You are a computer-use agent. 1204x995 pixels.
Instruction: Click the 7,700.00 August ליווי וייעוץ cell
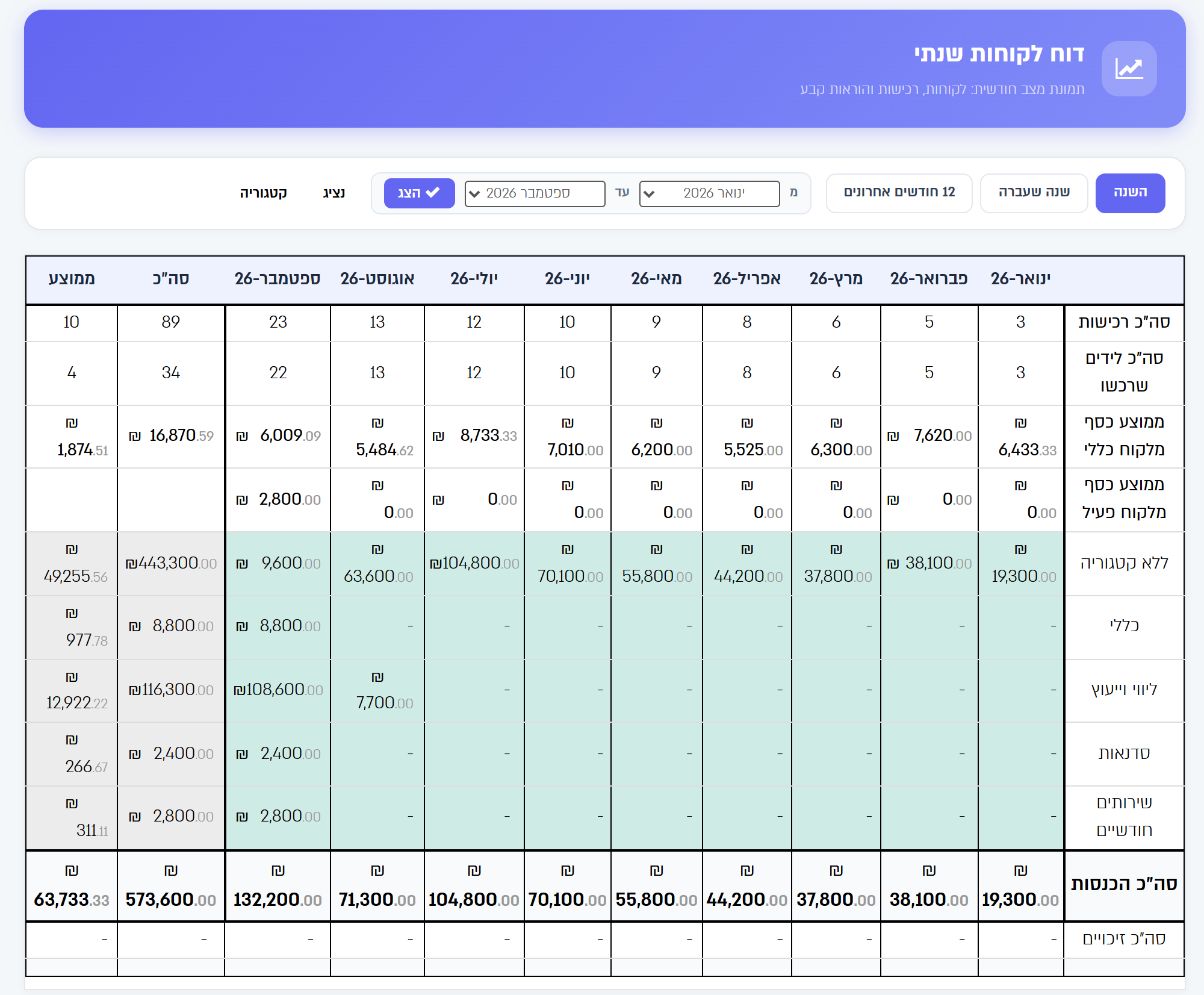377,690
